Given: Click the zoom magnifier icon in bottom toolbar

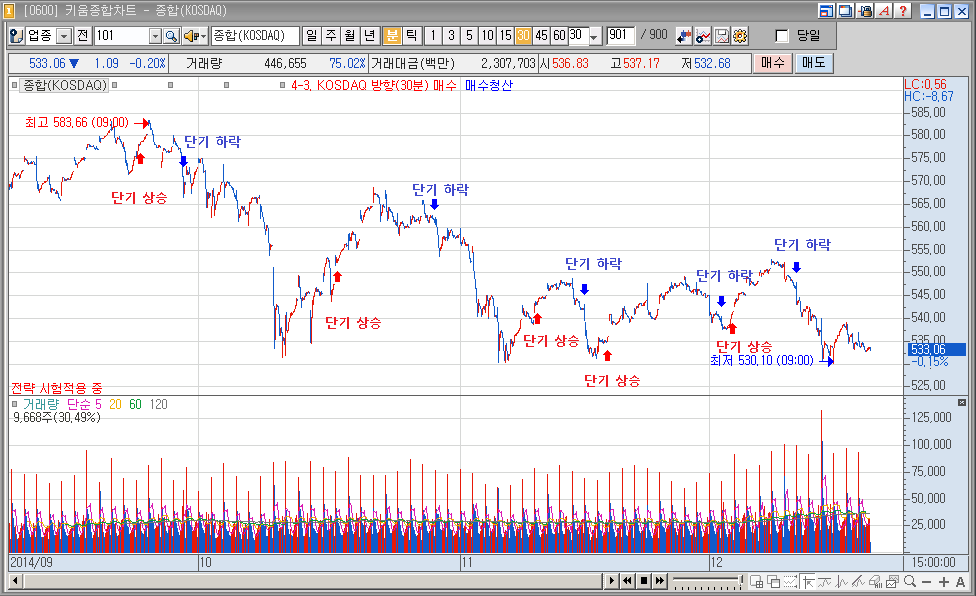Looking at the screenshot, I should (x=909, y=582).
